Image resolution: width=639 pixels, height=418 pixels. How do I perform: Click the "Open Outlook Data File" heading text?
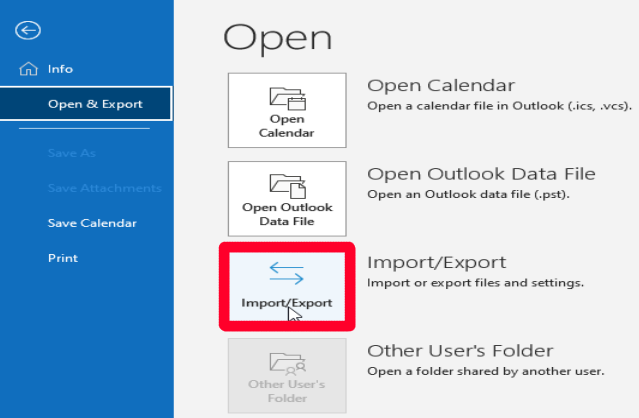[x=481, y=174]
